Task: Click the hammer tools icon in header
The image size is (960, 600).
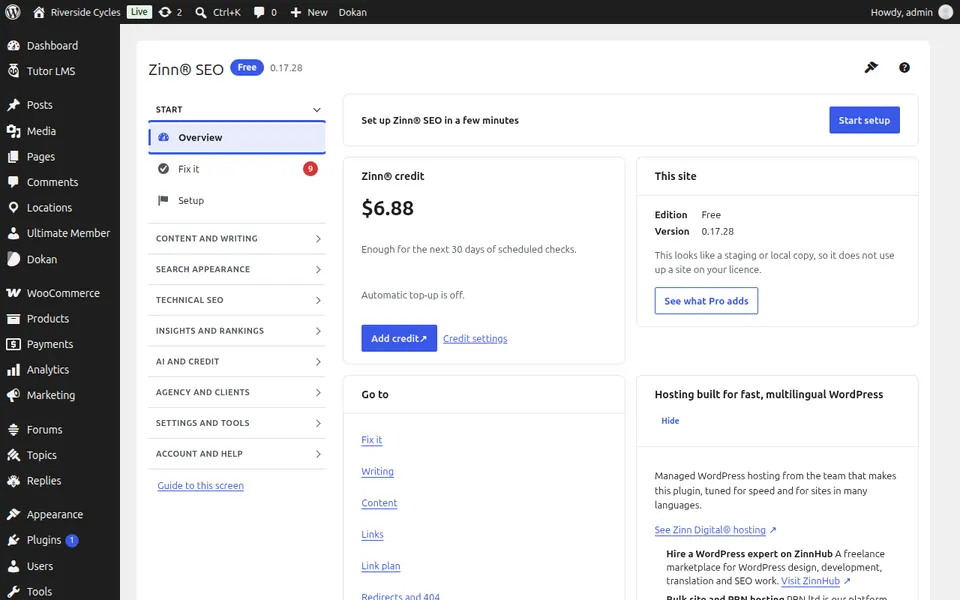Action: point(871,67)
